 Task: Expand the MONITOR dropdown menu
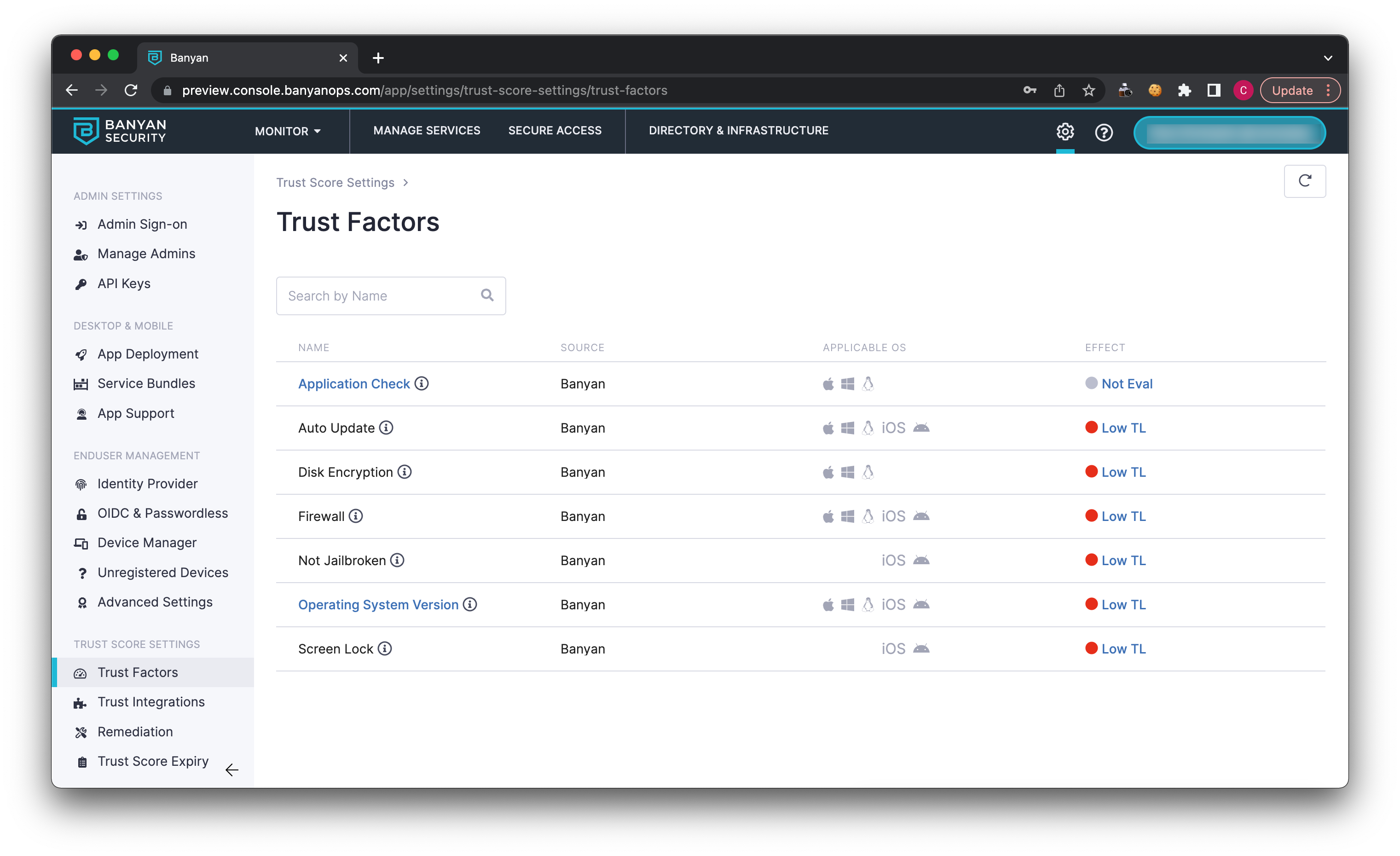(x=288, y=131)
